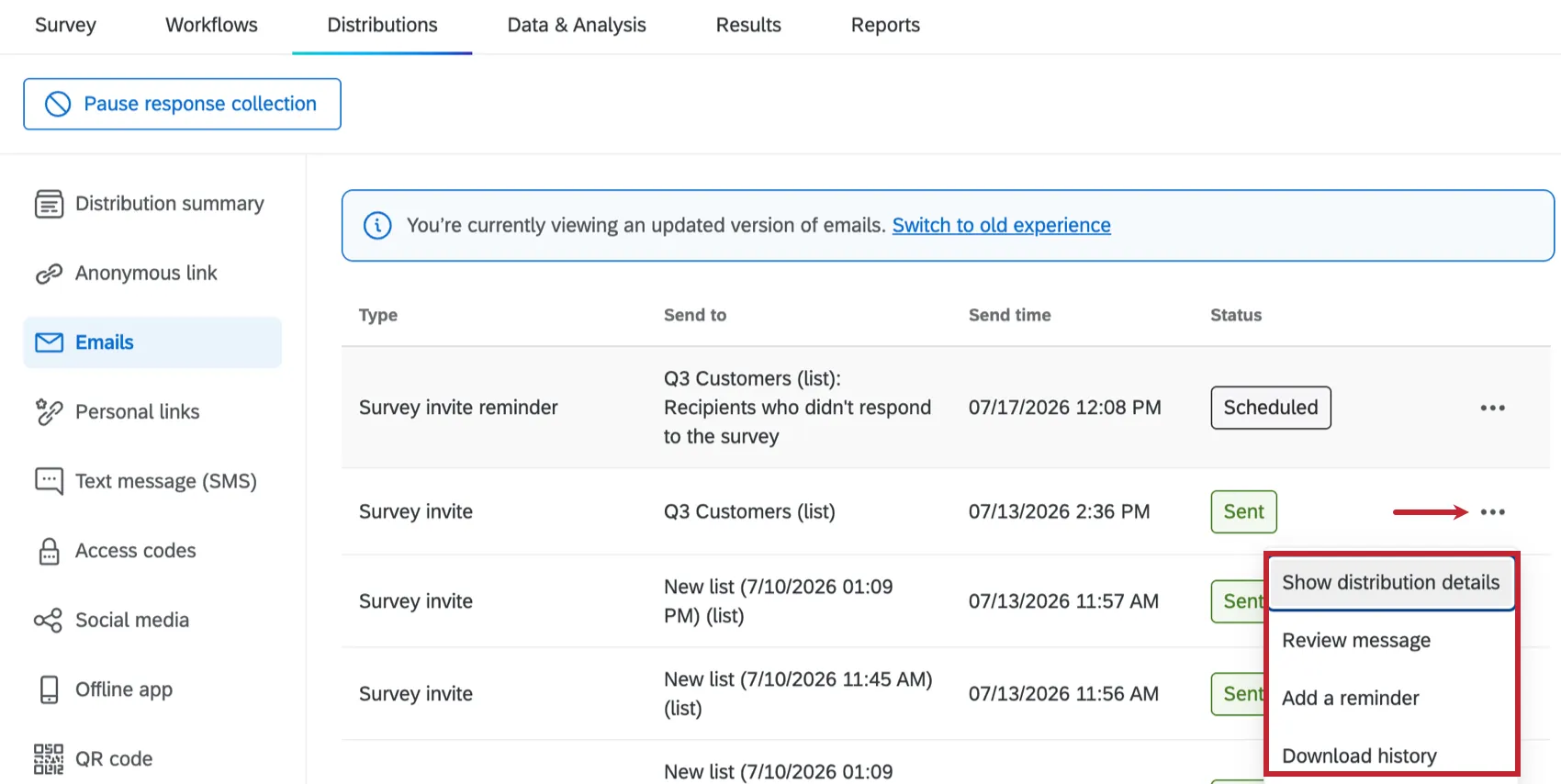Switch to the Data & Analysis tab
Screen dimensions: 1561x784
click(x=577, y=25)
